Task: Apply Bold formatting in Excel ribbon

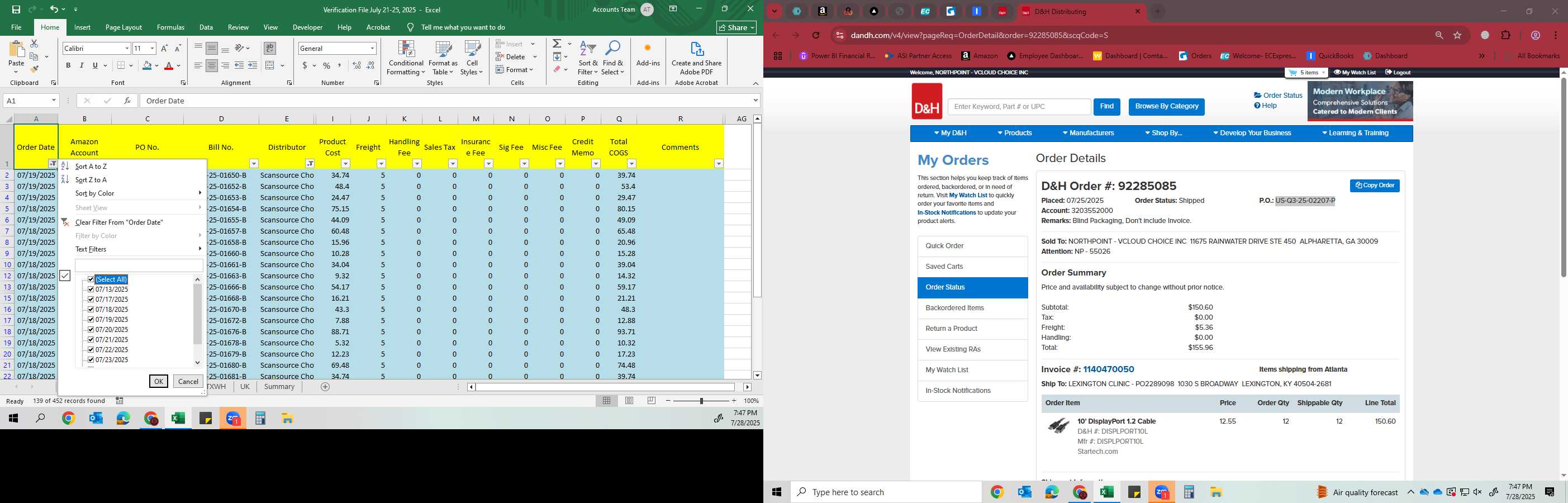Action: point(68,66)
